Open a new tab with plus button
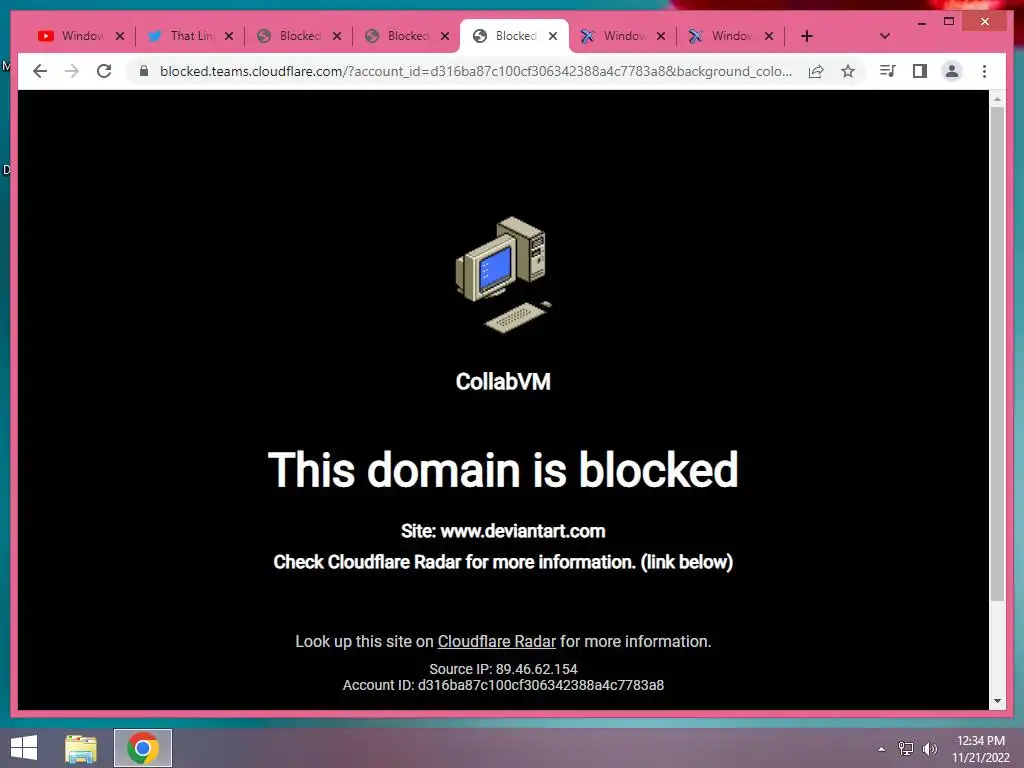The width and height of the screenshot is (1024, 768). tap(807, 36)
